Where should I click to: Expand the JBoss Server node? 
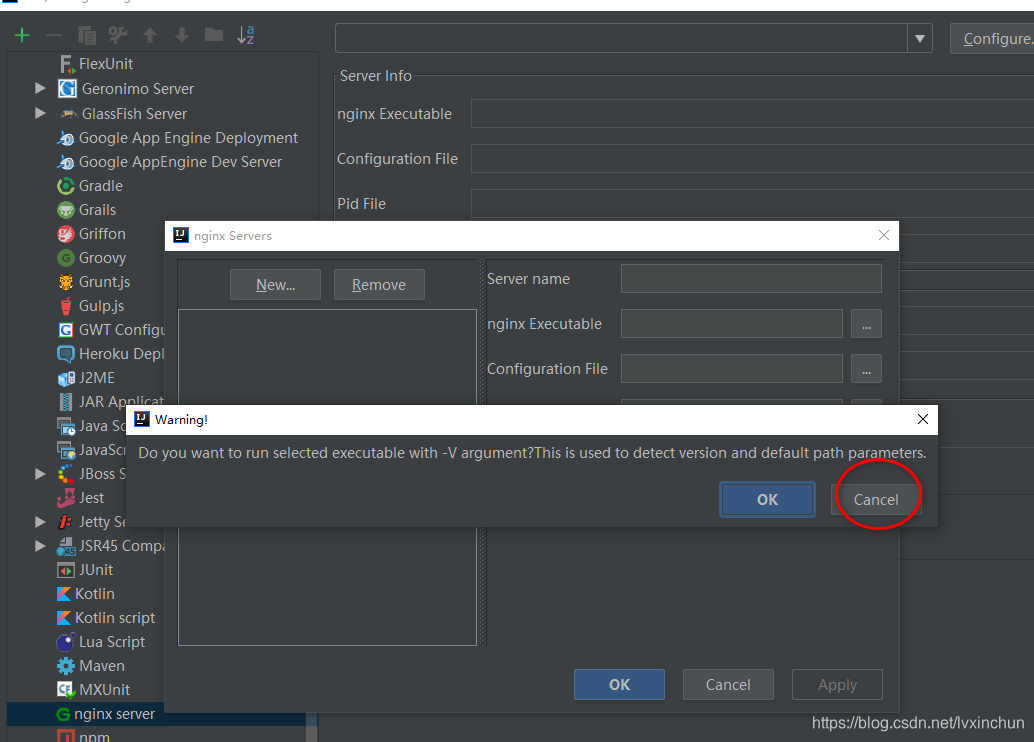(40, 474)
